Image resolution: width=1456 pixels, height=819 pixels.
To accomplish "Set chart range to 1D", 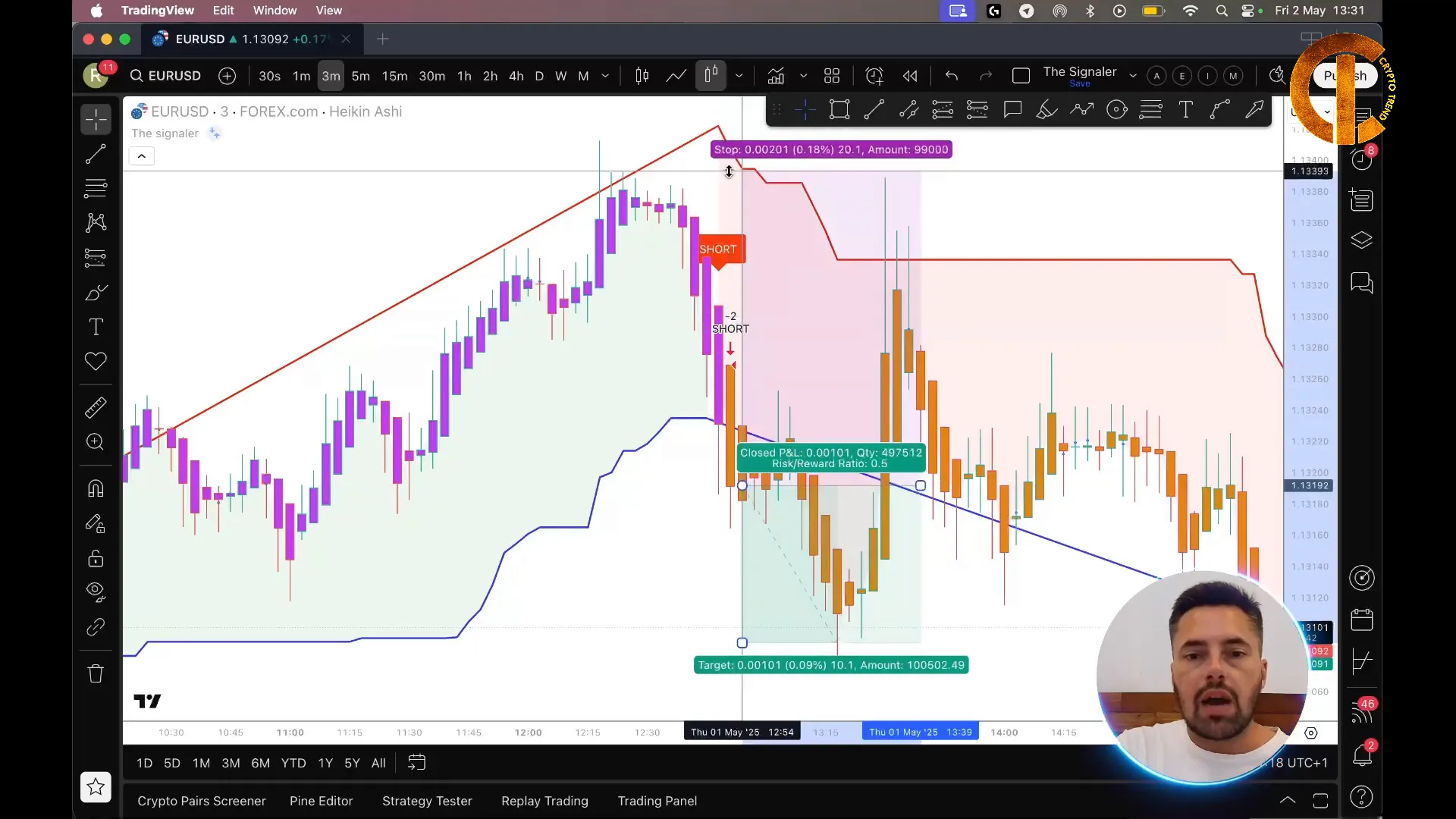I will [x=145, y=763].
